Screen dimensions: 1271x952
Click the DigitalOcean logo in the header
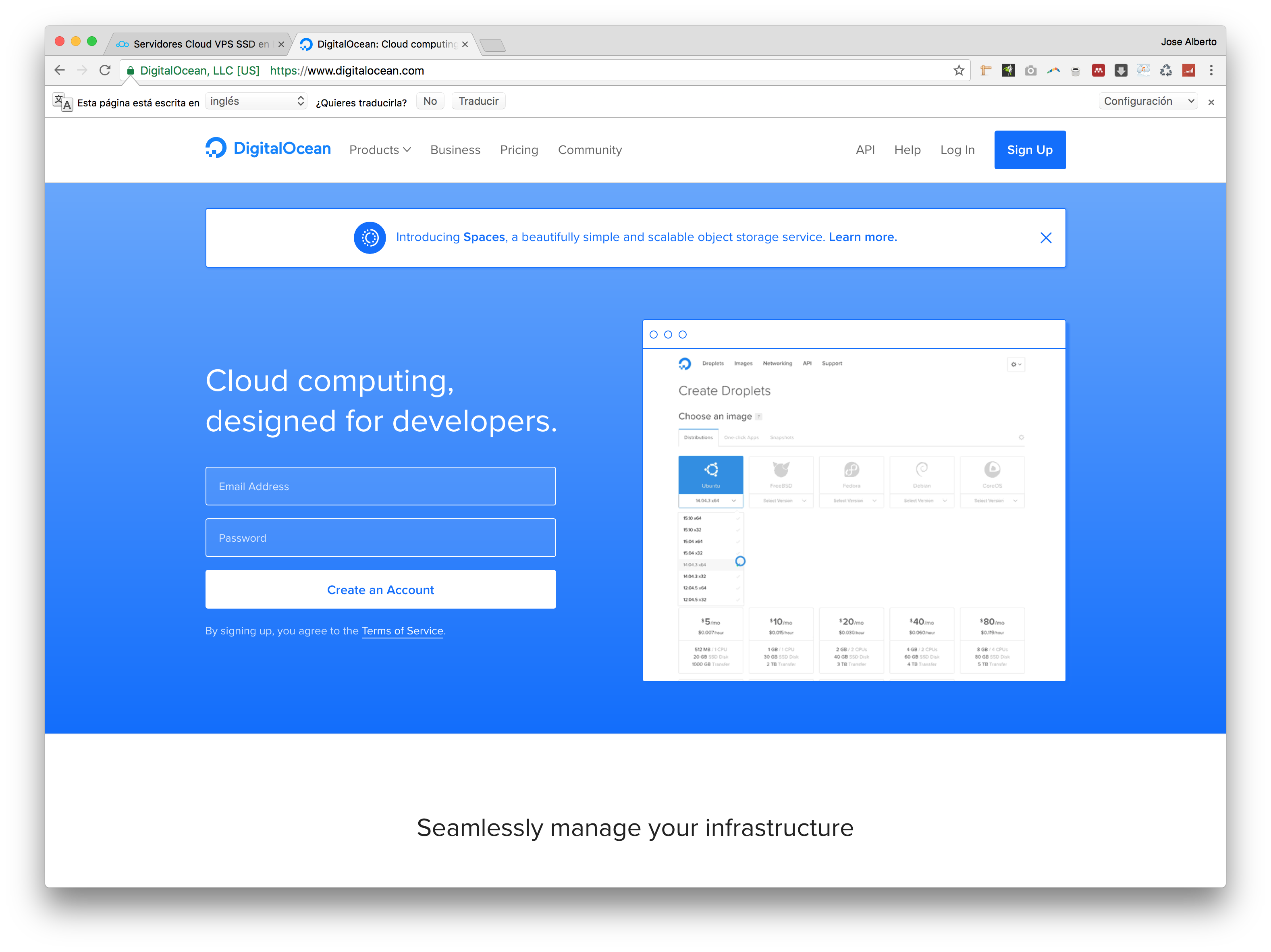268,148
